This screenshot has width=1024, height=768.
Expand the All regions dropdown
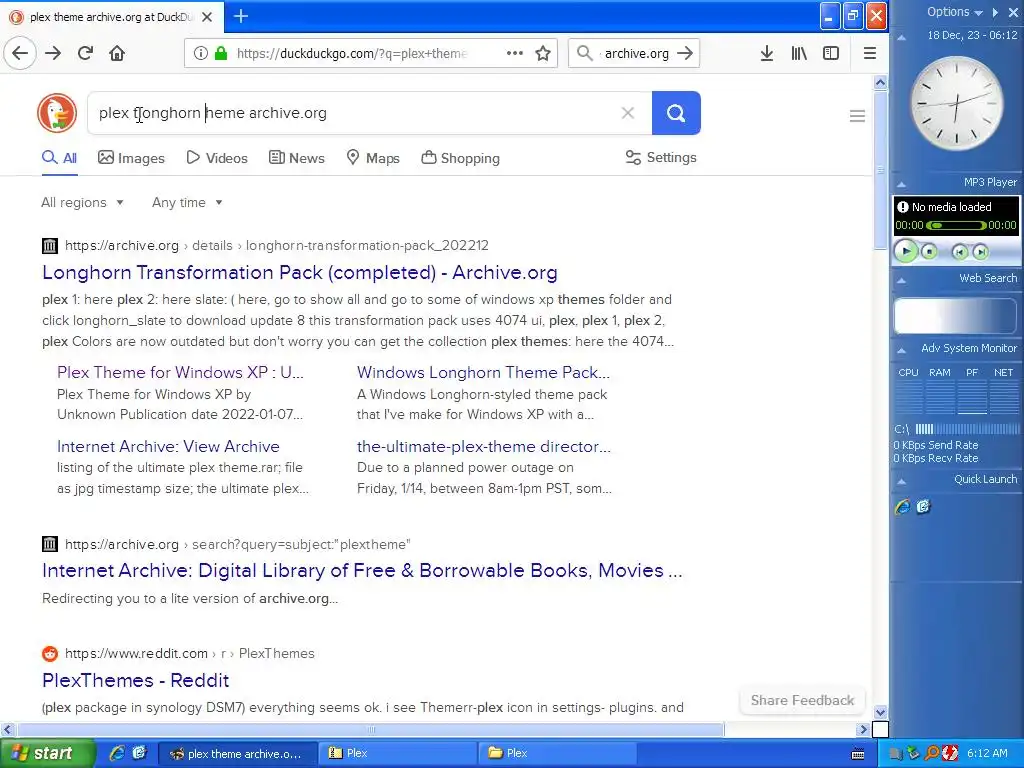click(x=82, y=202)
